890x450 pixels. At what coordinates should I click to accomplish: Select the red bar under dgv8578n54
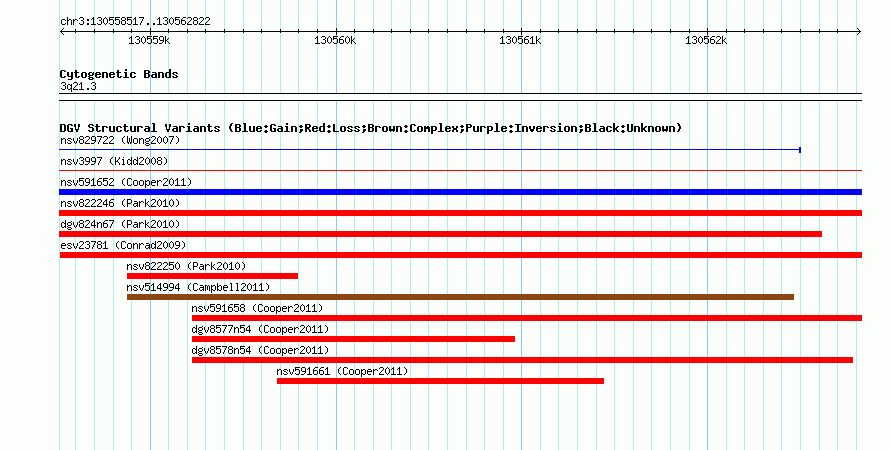tap(522, 360)
